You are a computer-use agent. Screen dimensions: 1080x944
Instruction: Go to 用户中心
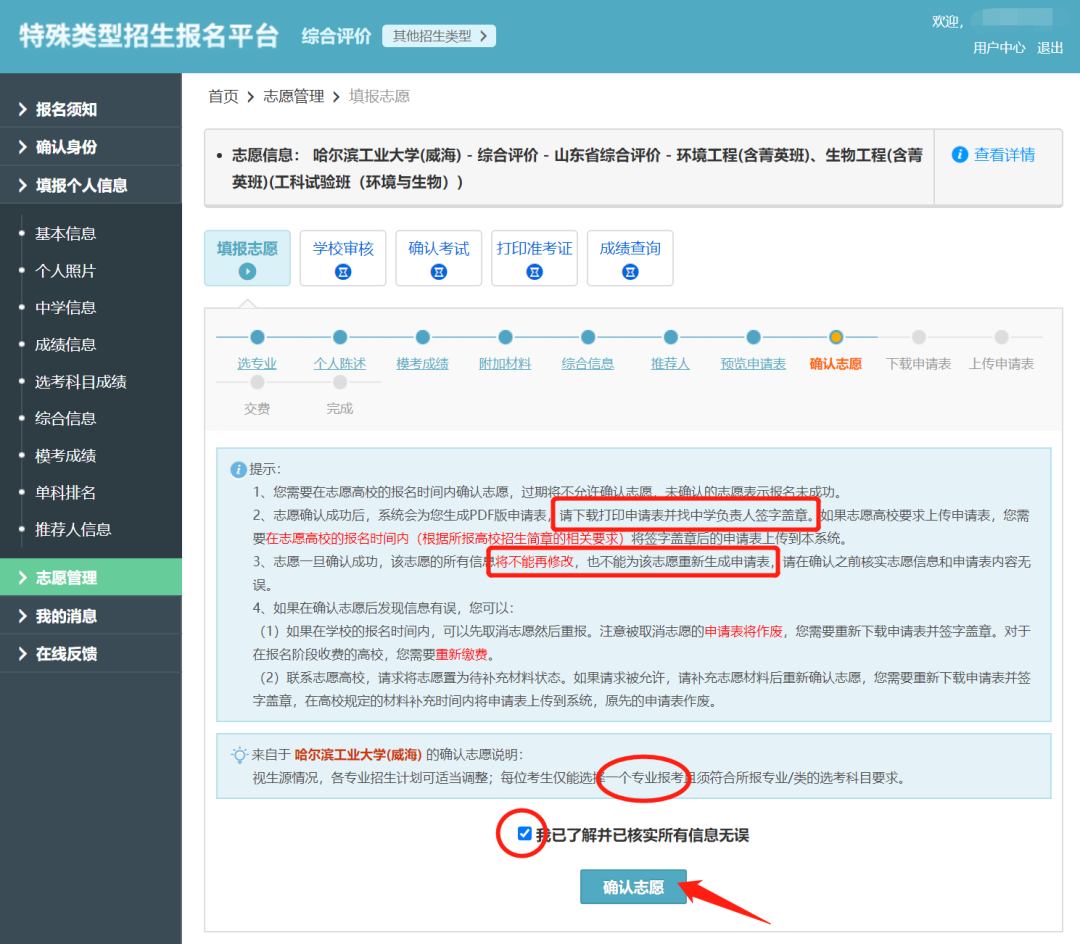coord(999,48)
